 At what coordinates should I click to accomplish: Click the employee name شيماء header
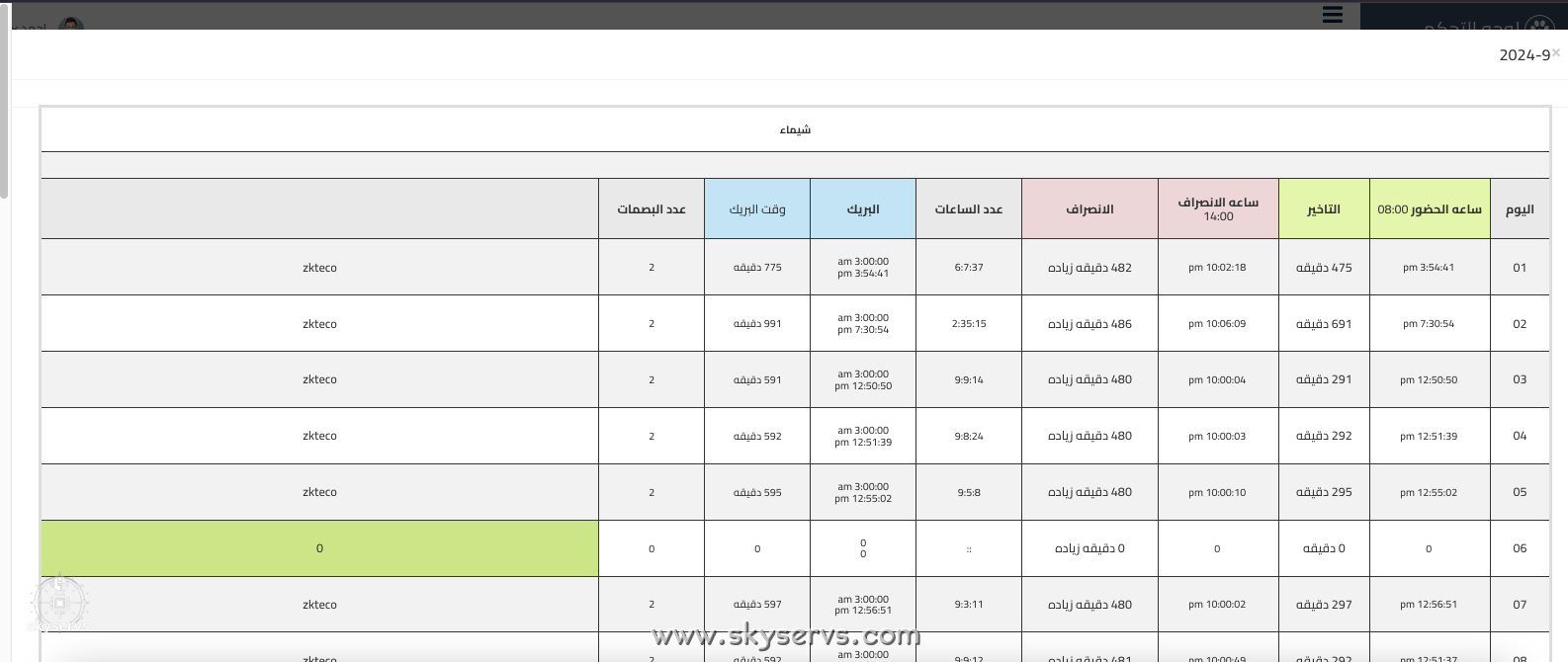tap(795, 129)
